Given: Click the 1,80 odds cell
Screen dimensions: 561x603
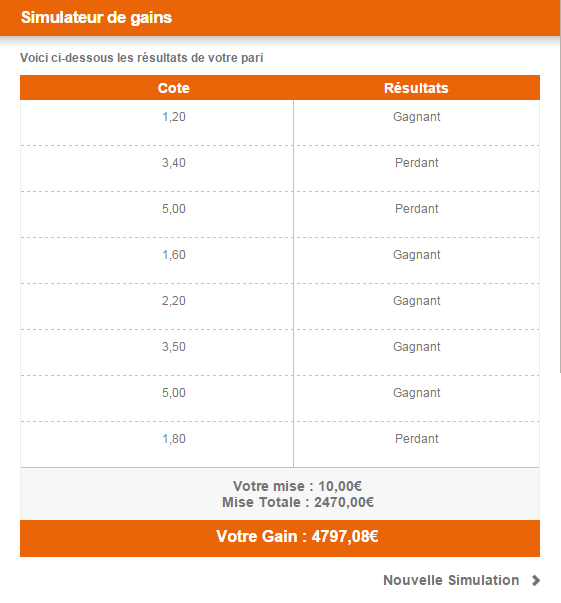Looking at the screenshot, I should click(174, 439).
